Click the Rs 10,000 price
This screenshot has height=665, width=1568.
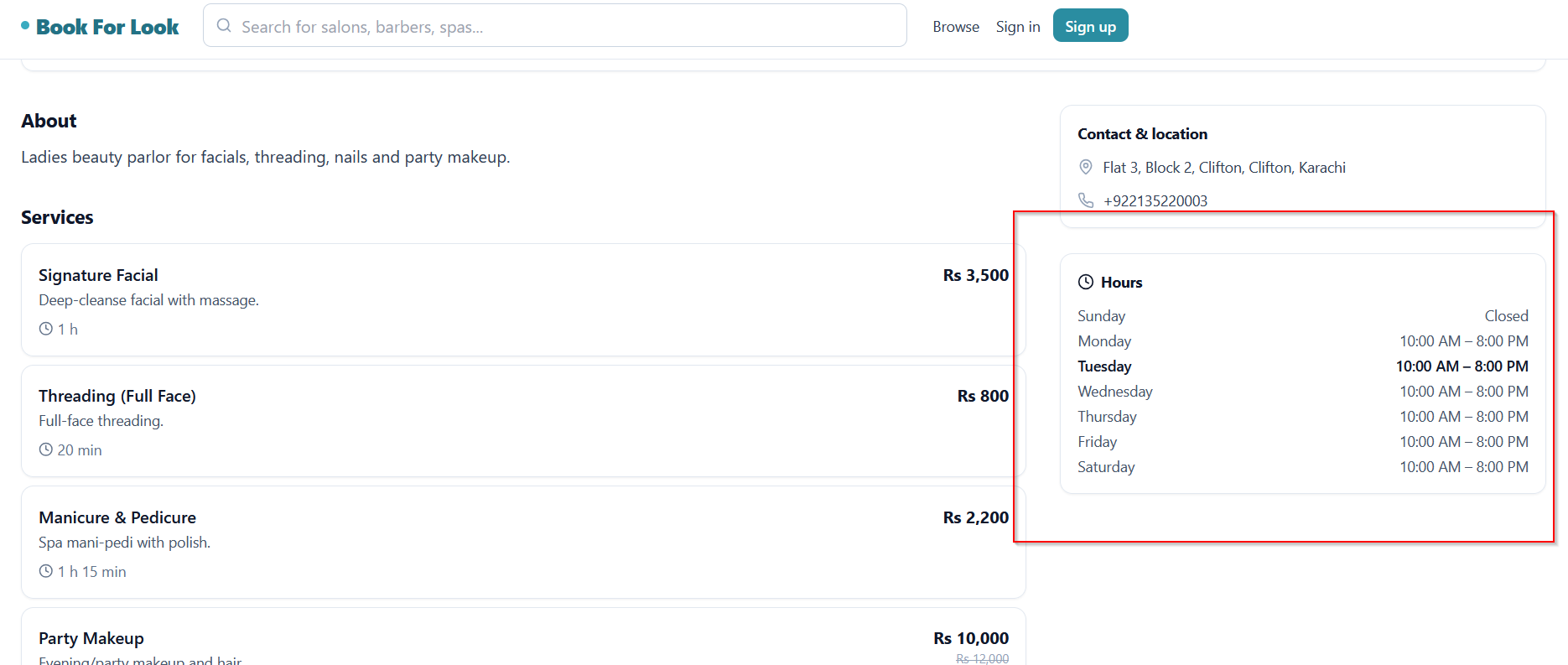[x=971, y=638]
